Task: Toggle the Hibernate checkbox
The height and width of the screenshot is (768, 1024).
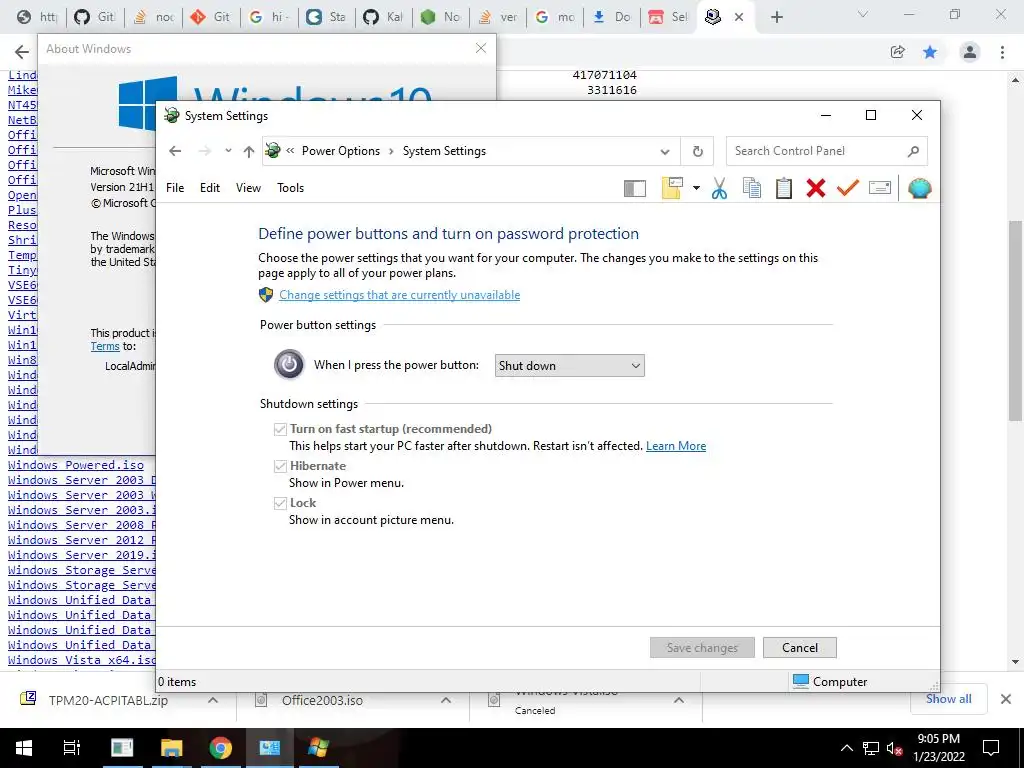Action: pyautogui.click(x=280, y=466)
